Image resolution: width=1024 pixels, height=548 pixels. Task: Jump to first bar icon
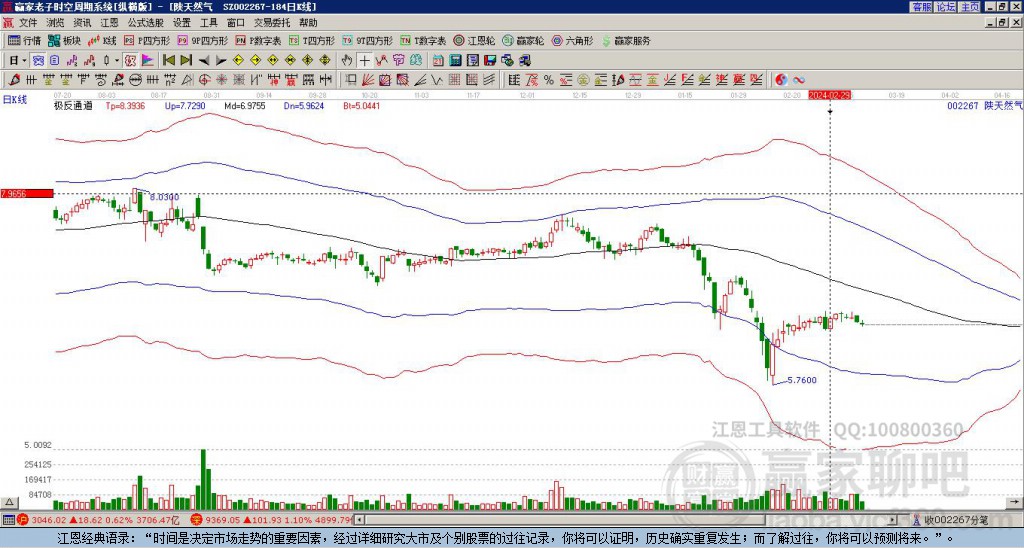(x=168, y=61)
